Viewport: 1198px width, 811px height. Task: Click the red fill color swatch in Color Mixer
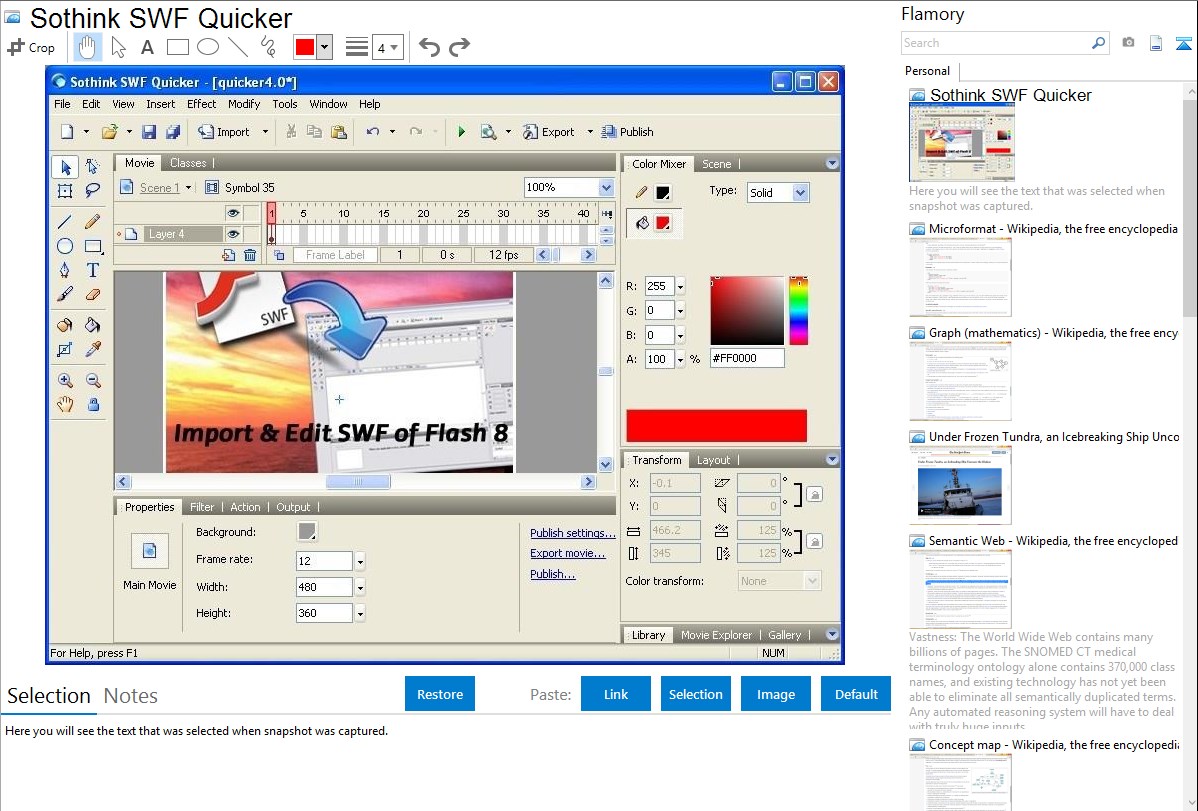pyautogui.click(x=662, y=223)
